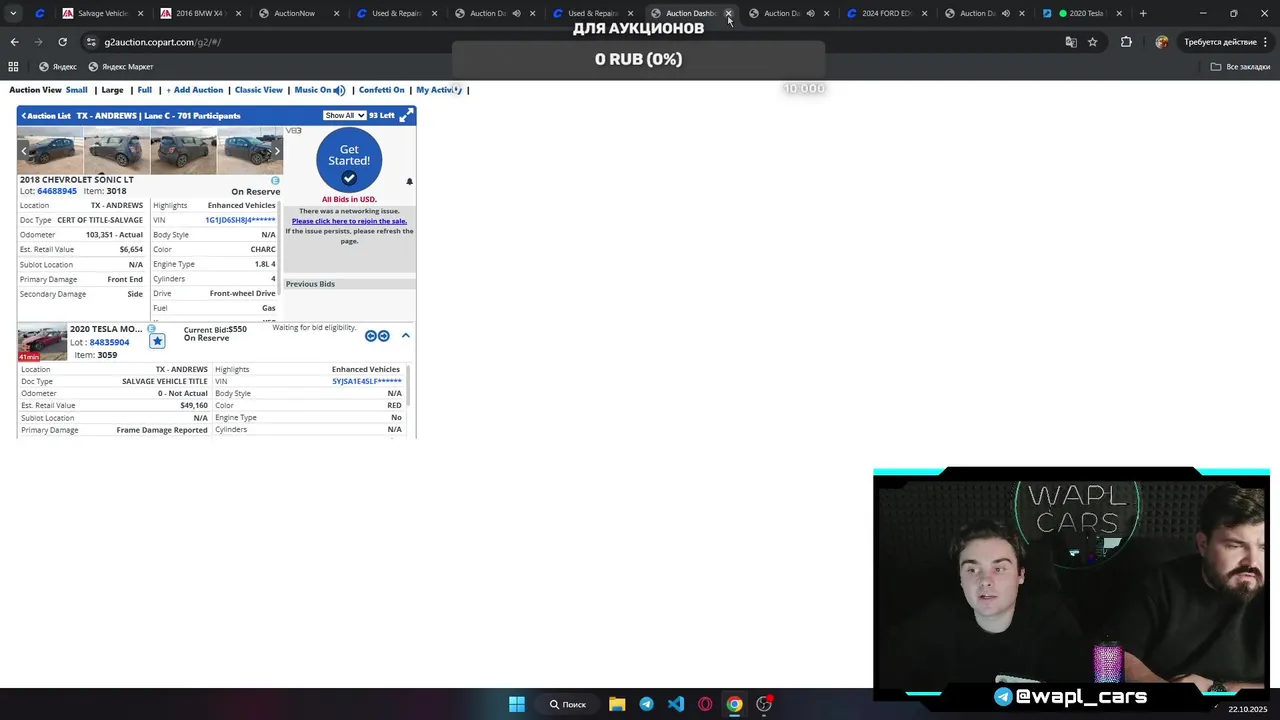The width and height of the screenshot is (1280, 720).
Task: Open the Chrome apps grid
Action: pos(13,67)
